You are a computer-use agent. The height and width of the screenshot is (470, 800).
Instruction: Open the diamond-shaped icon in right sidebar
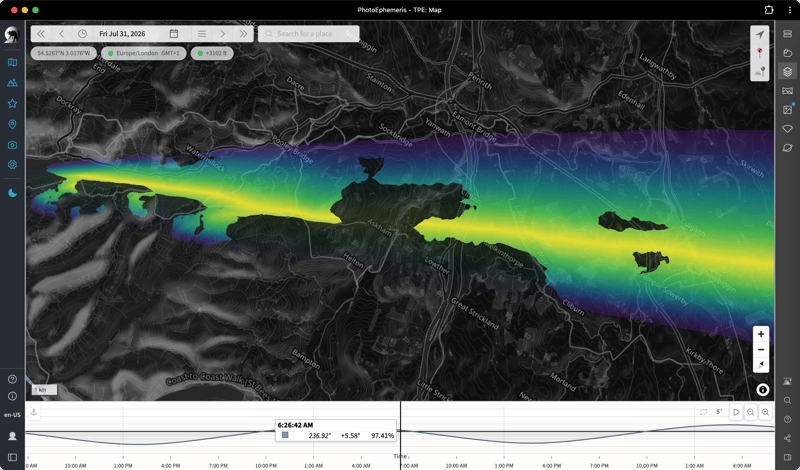787,129
